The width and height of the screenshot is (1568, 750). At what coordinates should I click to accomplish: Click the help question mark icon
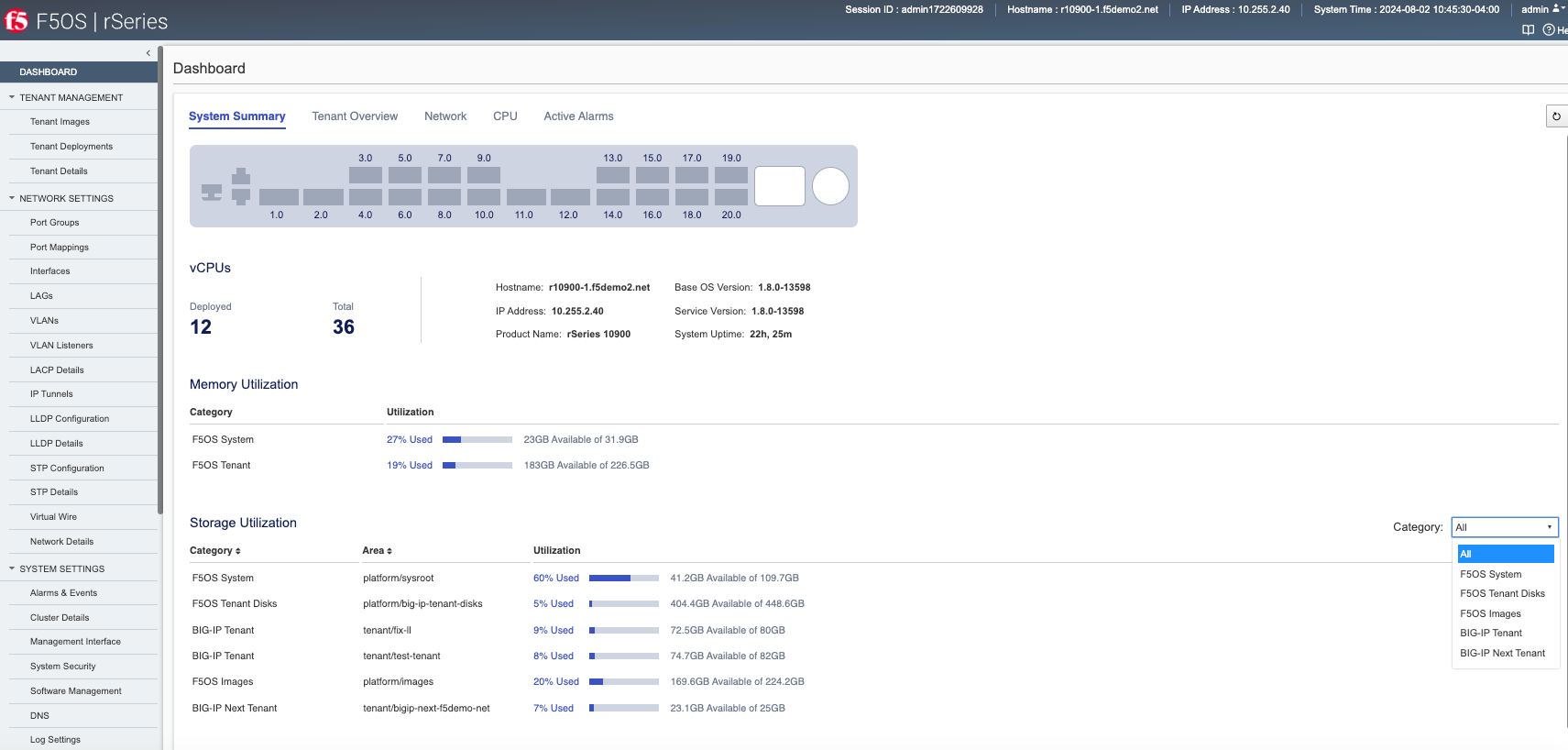pyautogui.click(x=1549, y=30)
